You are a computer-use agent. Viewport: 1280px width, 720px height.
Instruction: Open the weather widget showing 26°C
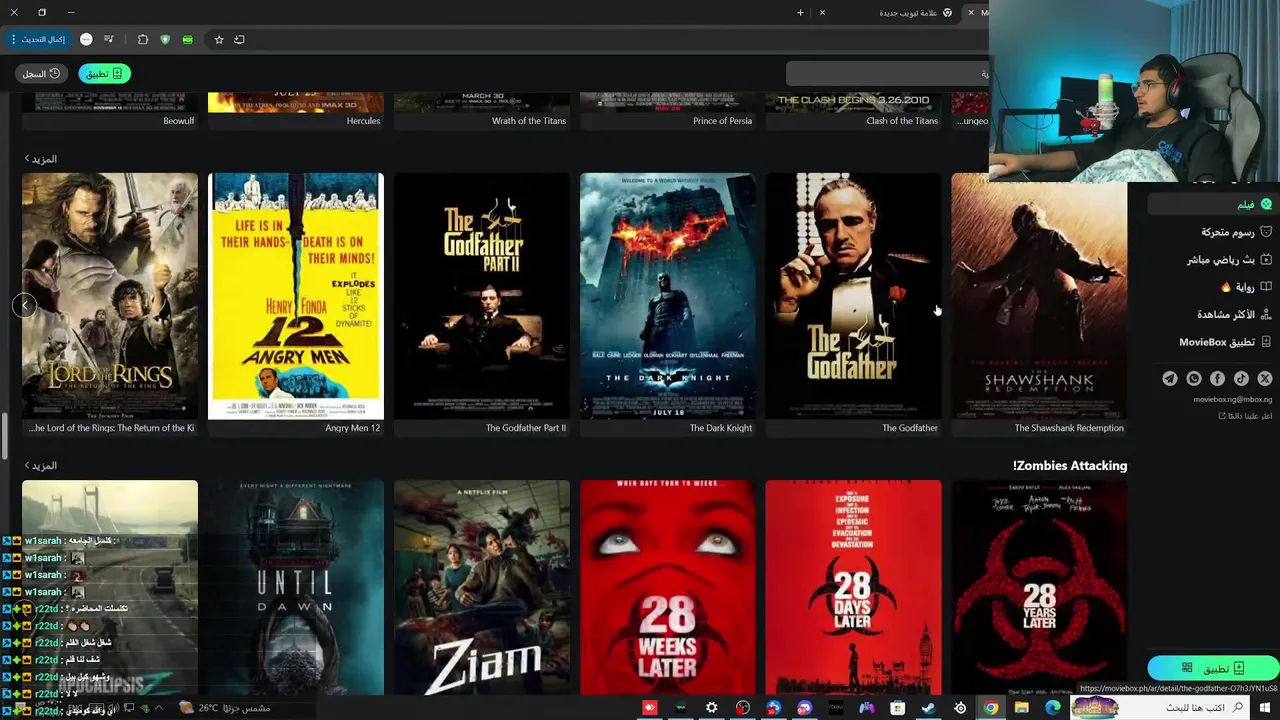click(225, 708)
